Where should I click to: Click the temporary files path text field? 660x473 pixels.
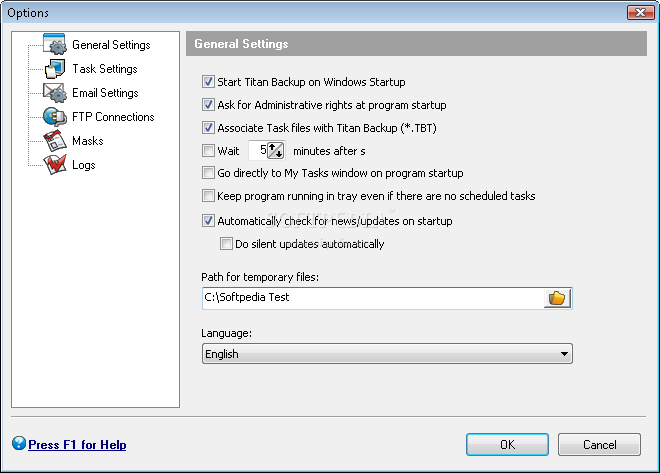coord(371,297)
